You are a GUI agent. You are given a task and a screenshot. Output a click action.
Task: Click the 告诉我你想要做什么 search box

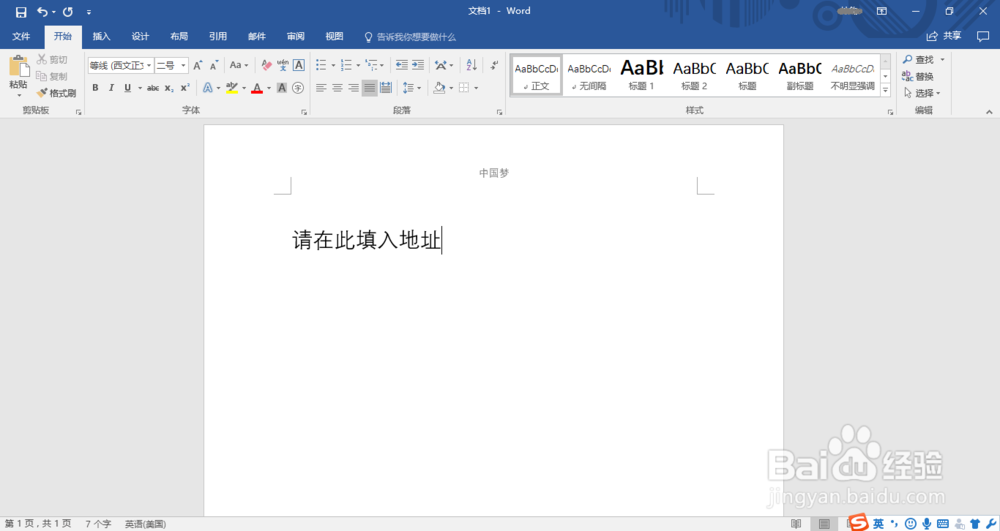(410, 37)
